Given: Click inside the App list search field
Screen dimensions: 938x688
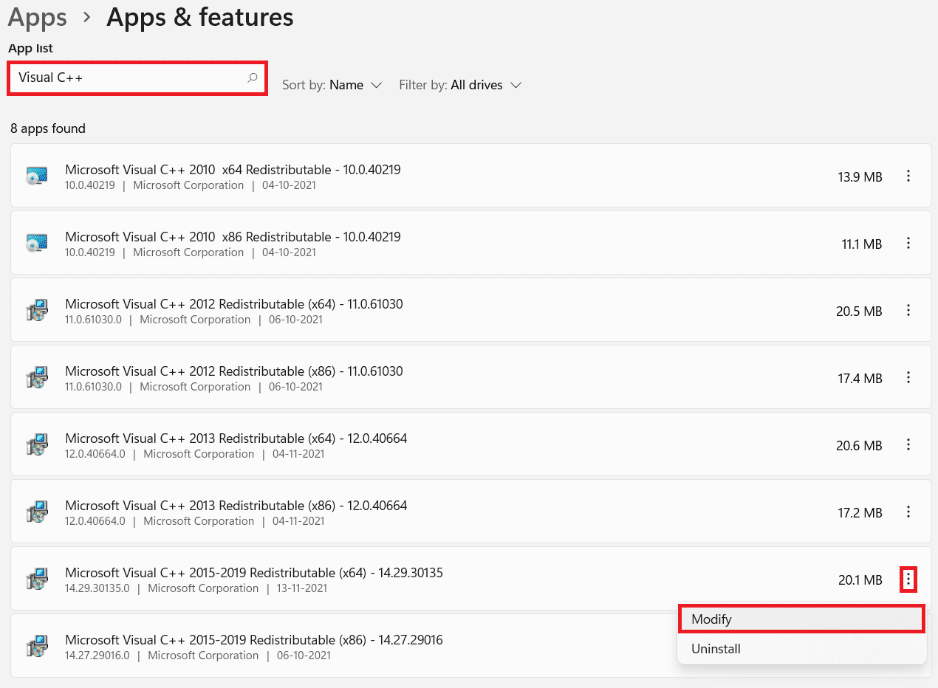Looking at the screenshot, I should pyautogui.click(x=130, y=77).
